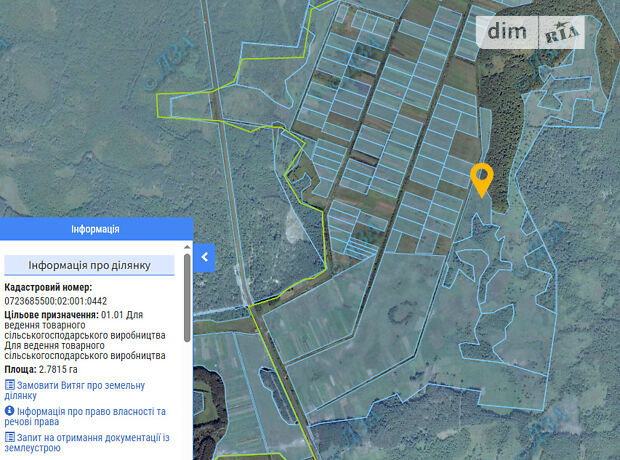Click the scroll-up arrow in info panel
The width and height of the screenshot is (620, 460).
click(x=187, y=246)
